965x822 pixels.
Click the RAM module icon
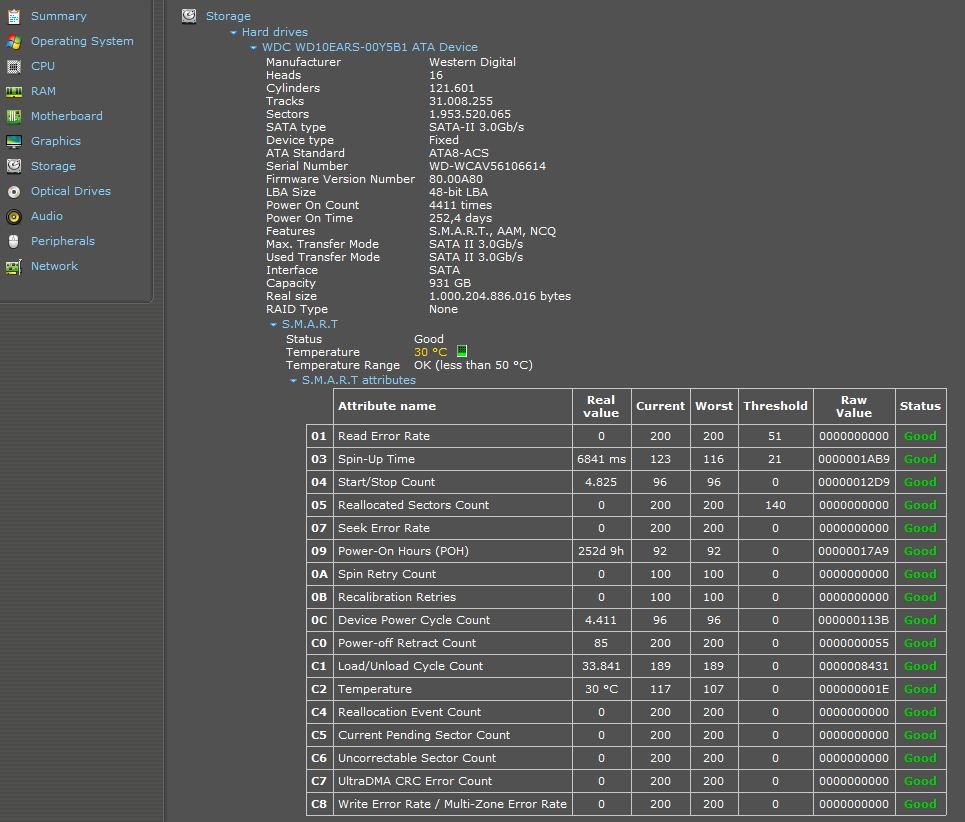point(13,91)
